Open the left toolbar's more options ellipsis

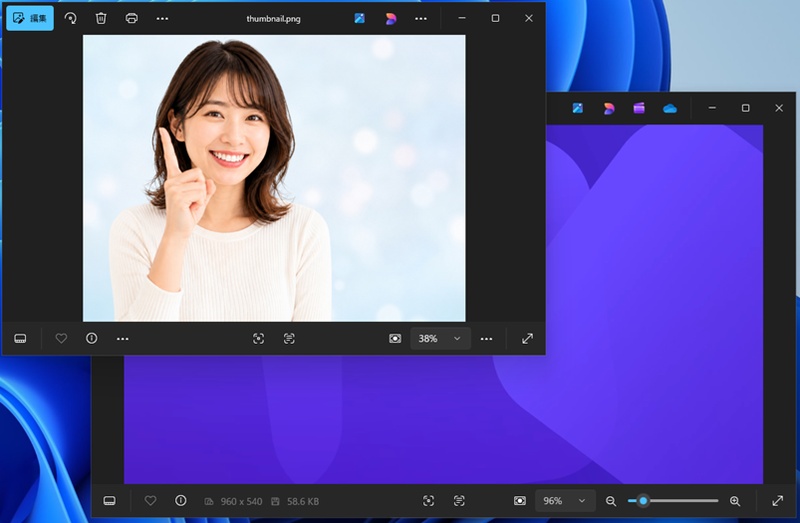(x=162, y=18)
